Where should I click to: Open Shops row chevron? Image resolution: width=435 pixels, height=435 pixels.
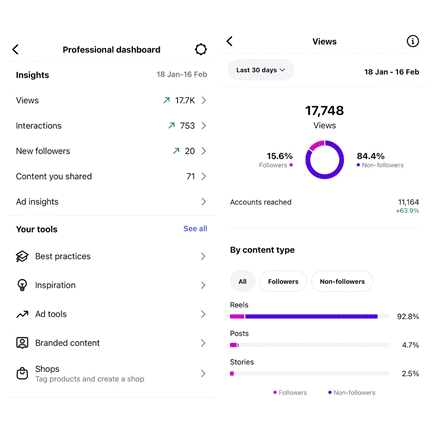(203, 373)
